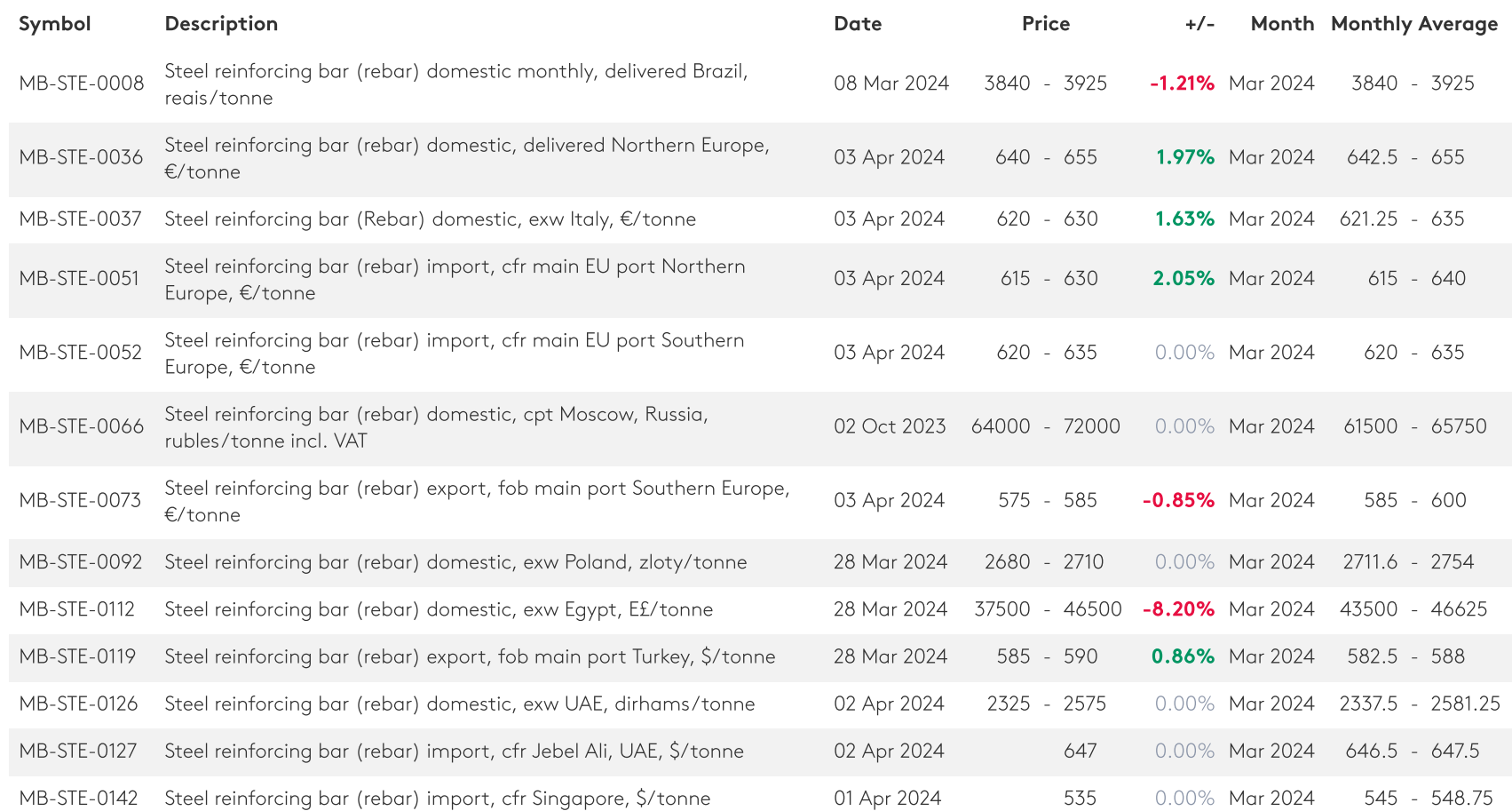Select the 2.05% change for MB-STE-0051

click(x=1183, y=279)
